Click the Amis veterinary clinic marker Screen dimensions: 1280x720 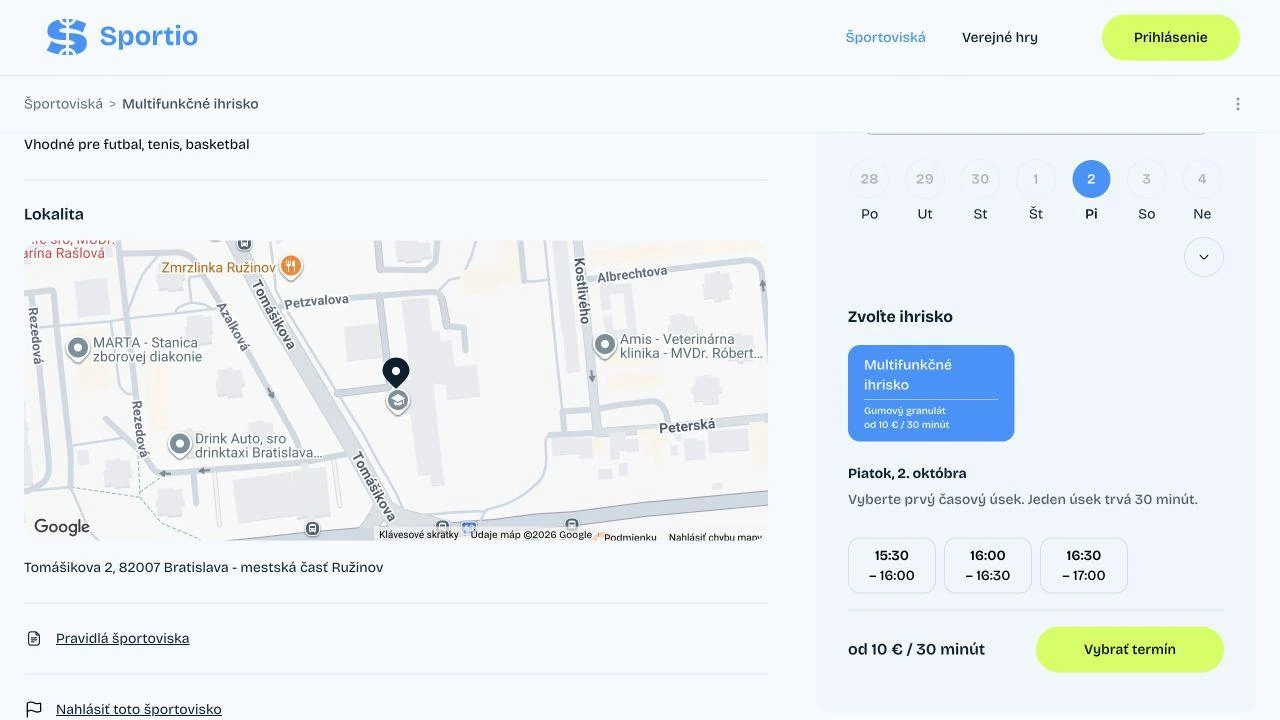click(604, 345)
